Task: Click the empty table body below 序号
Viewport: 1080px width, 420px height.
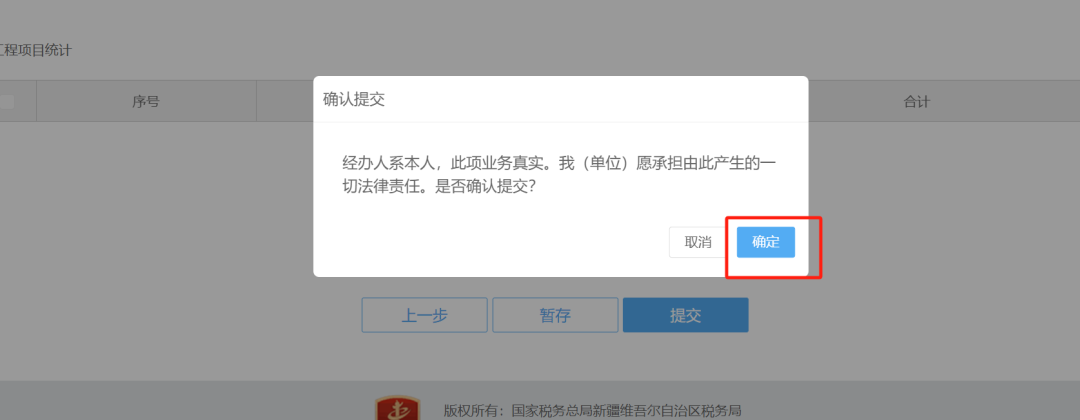Action: tap(146, 207)
